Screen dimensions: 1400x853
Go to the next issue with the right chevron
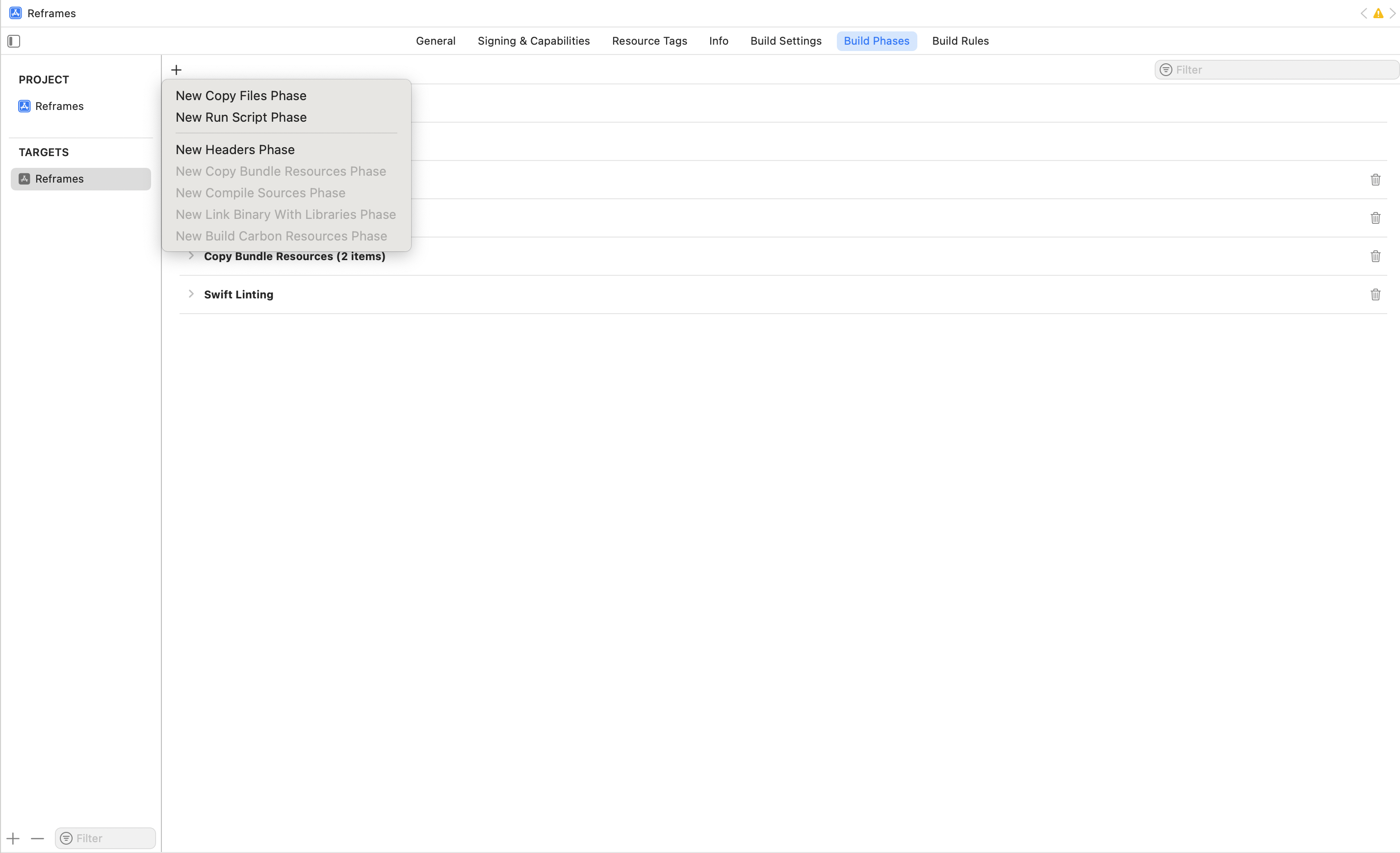[1392, 14]
